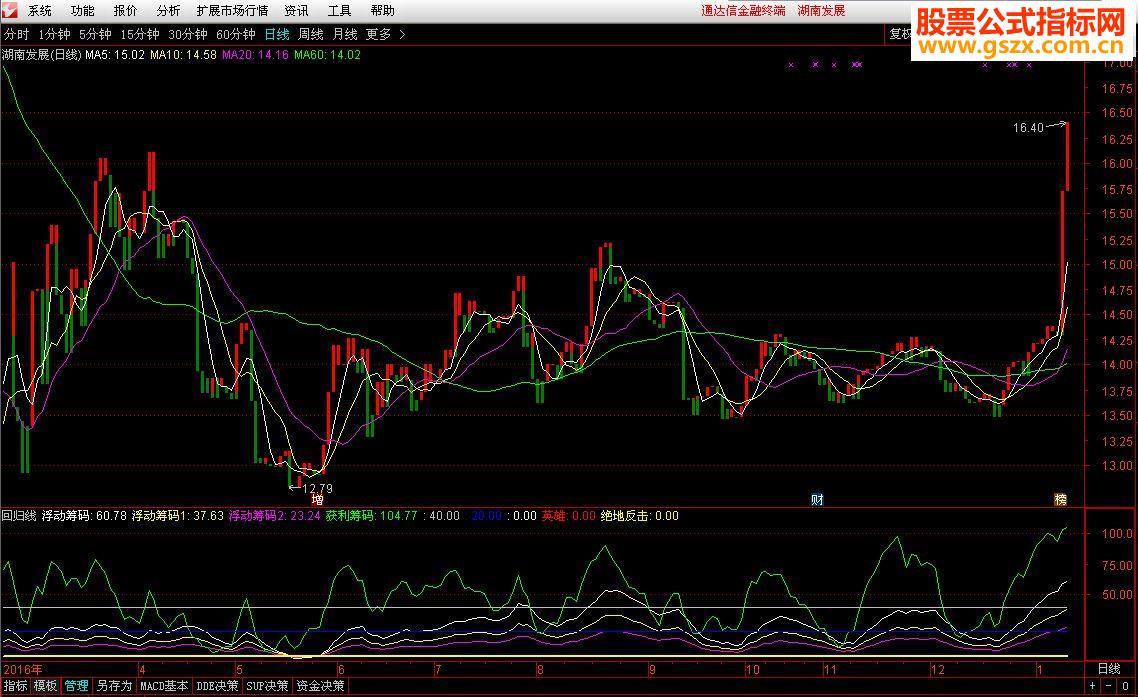Click month 10 on the time axis
This screenshot has height=697, width=1138.
coord(753,669)
